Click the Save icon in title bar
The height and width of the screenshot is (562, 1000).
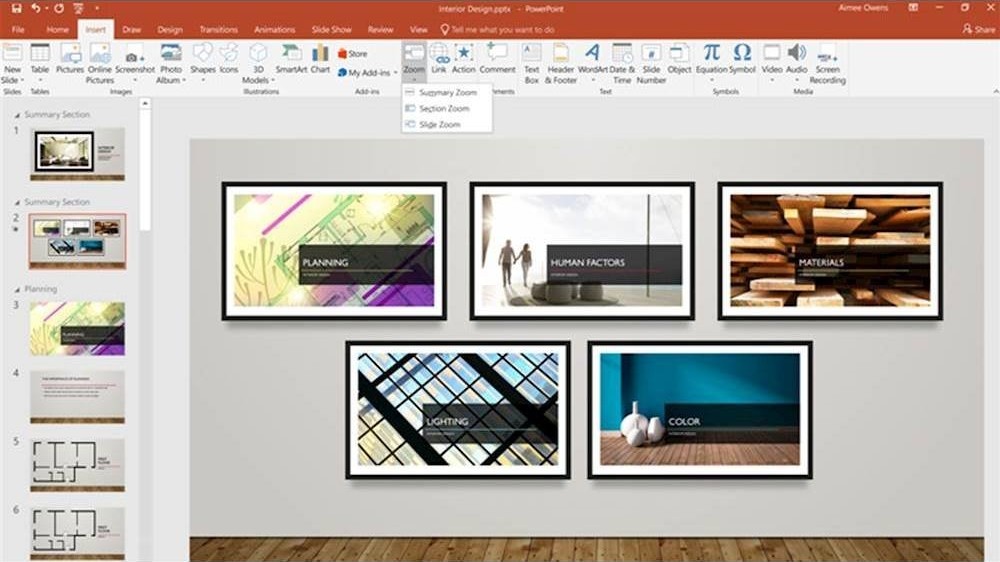tap(17, 8)
